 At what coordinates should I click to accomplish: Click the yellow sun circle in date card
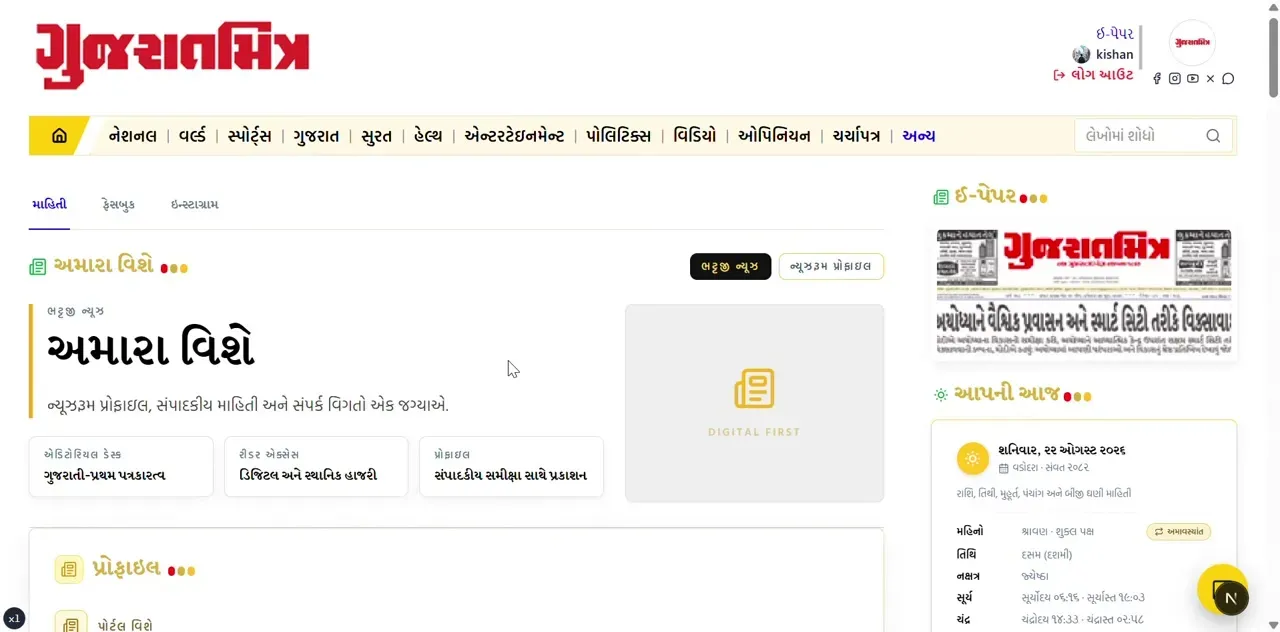[x=972, y=459]
